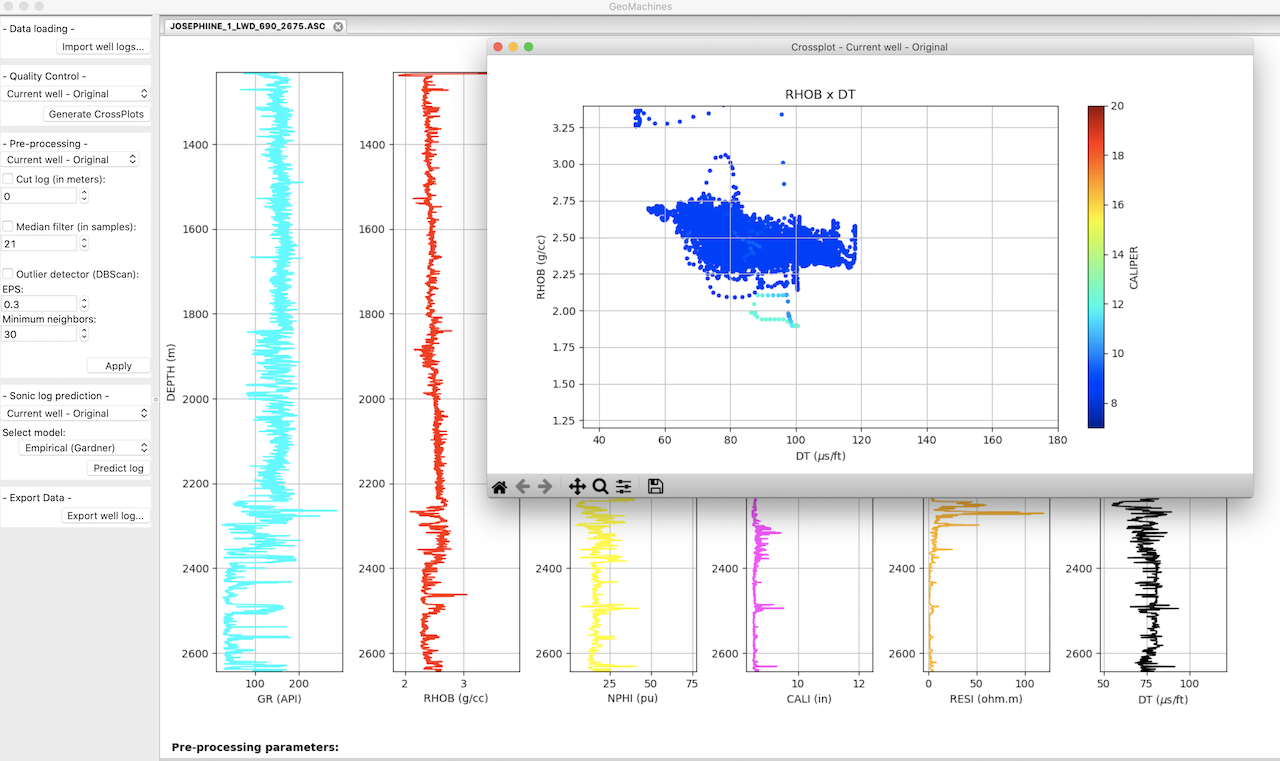Activate the Pan axes tool
Image resolution: width=1280 pixels, height=761 pixels.
click(x=577, y=486)
